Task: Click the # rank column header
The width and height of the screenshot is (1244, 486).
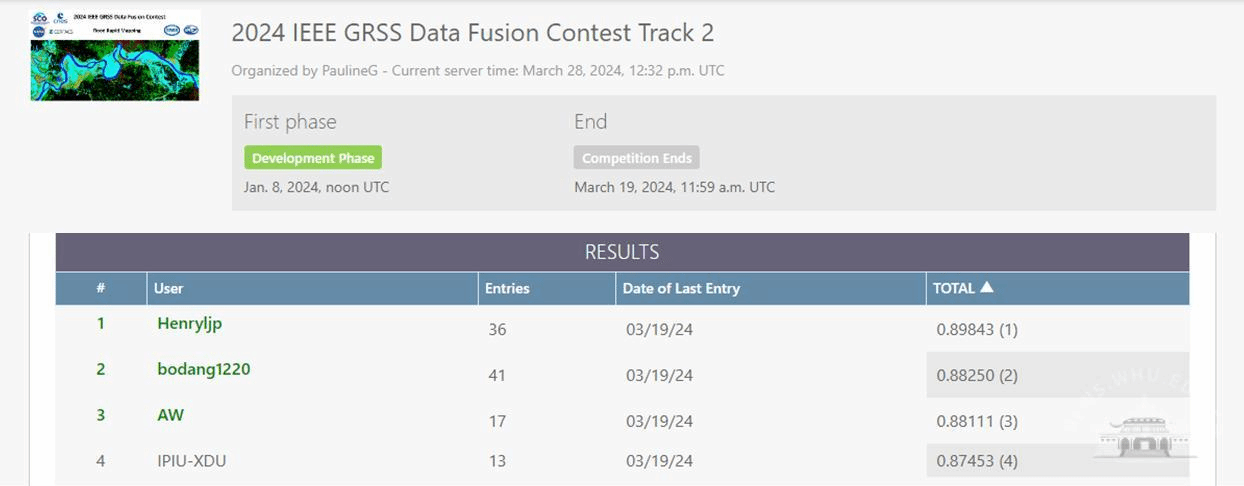Action: click(x=101, y=288)
